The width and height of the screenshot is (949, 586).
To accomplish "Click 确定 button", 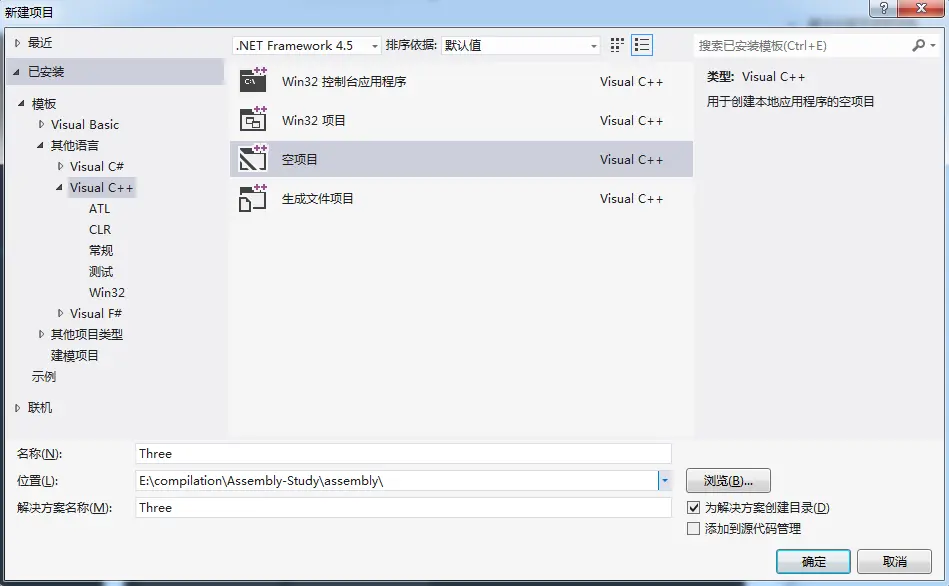I will [813, 562].
